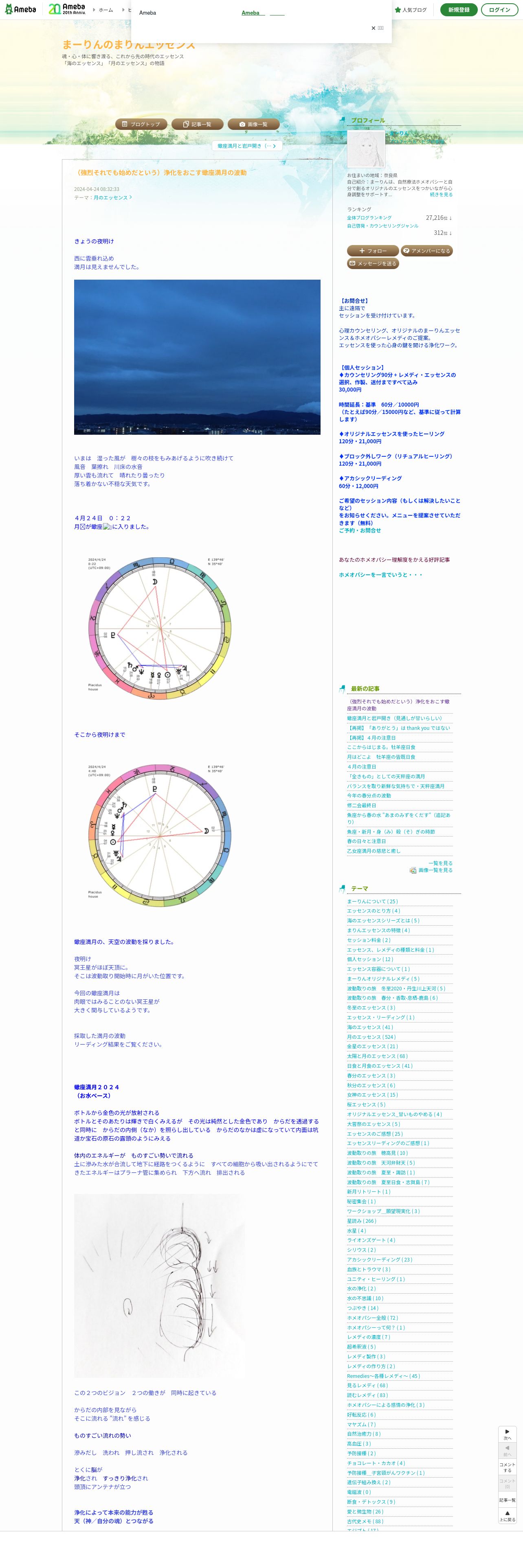
Task: Open theme まーりんについて (25)
Action: 373,902
